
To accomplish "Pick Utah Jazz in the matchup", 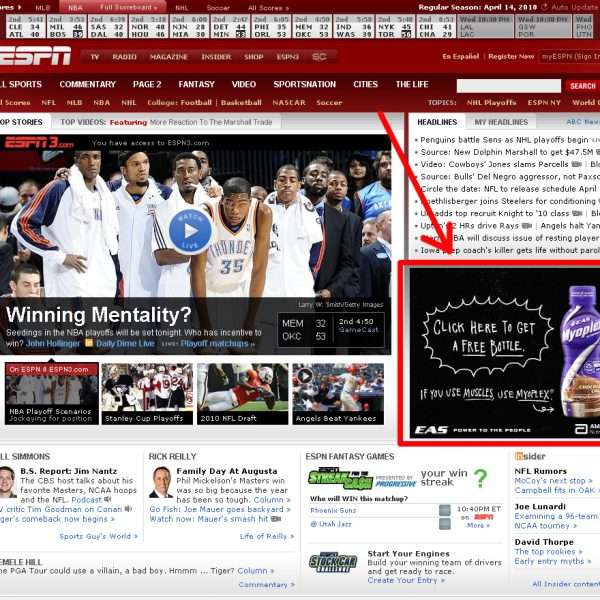I will click(x=445, y=524).
